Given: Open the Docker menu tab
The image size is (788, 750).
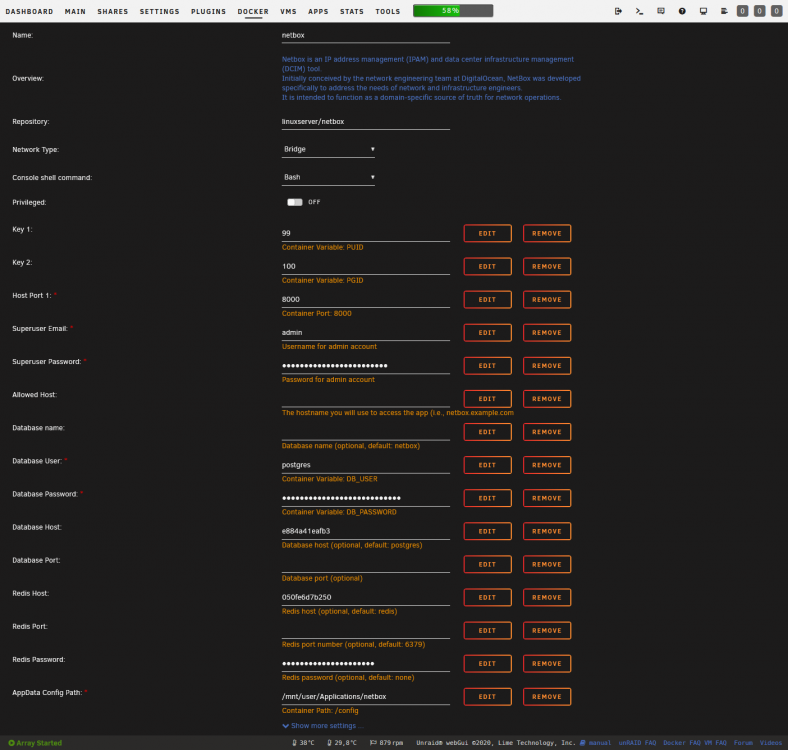Looking at the screenshot, I should tap(253, 11).
